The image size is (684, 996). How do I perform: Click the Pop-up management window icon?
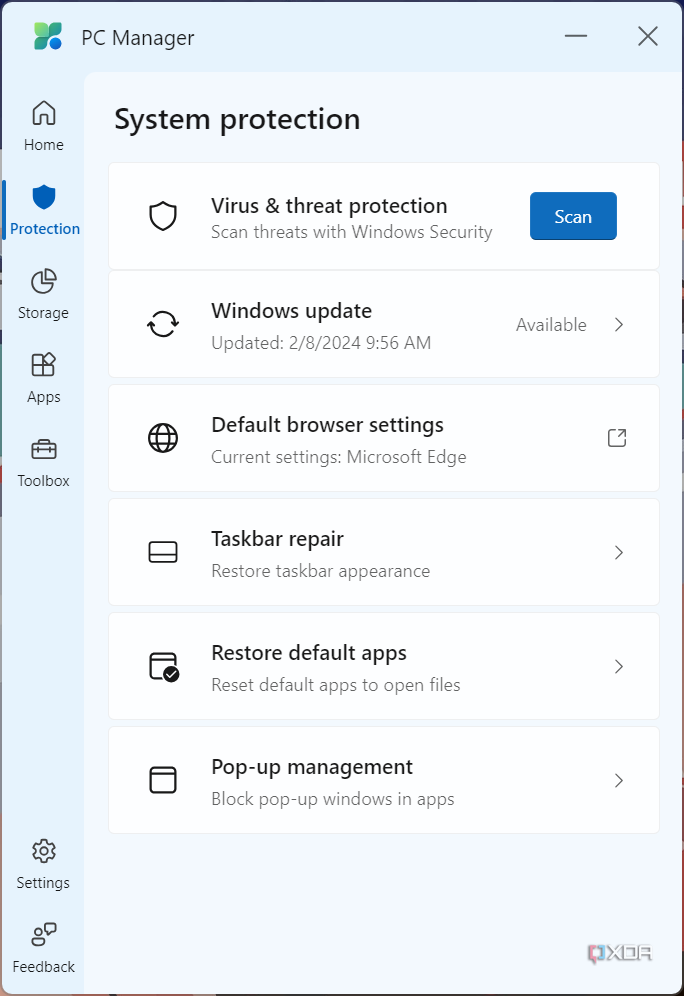click(163, 780)
